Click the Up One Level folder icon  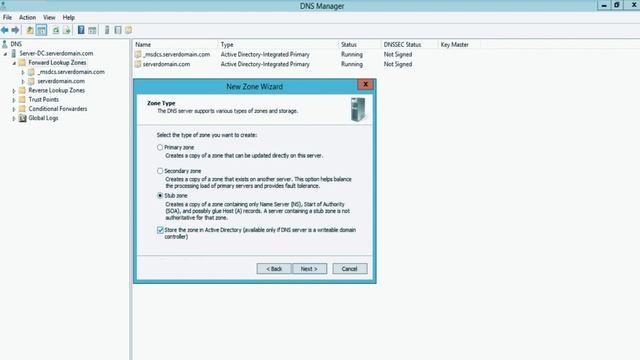(30, 30)
